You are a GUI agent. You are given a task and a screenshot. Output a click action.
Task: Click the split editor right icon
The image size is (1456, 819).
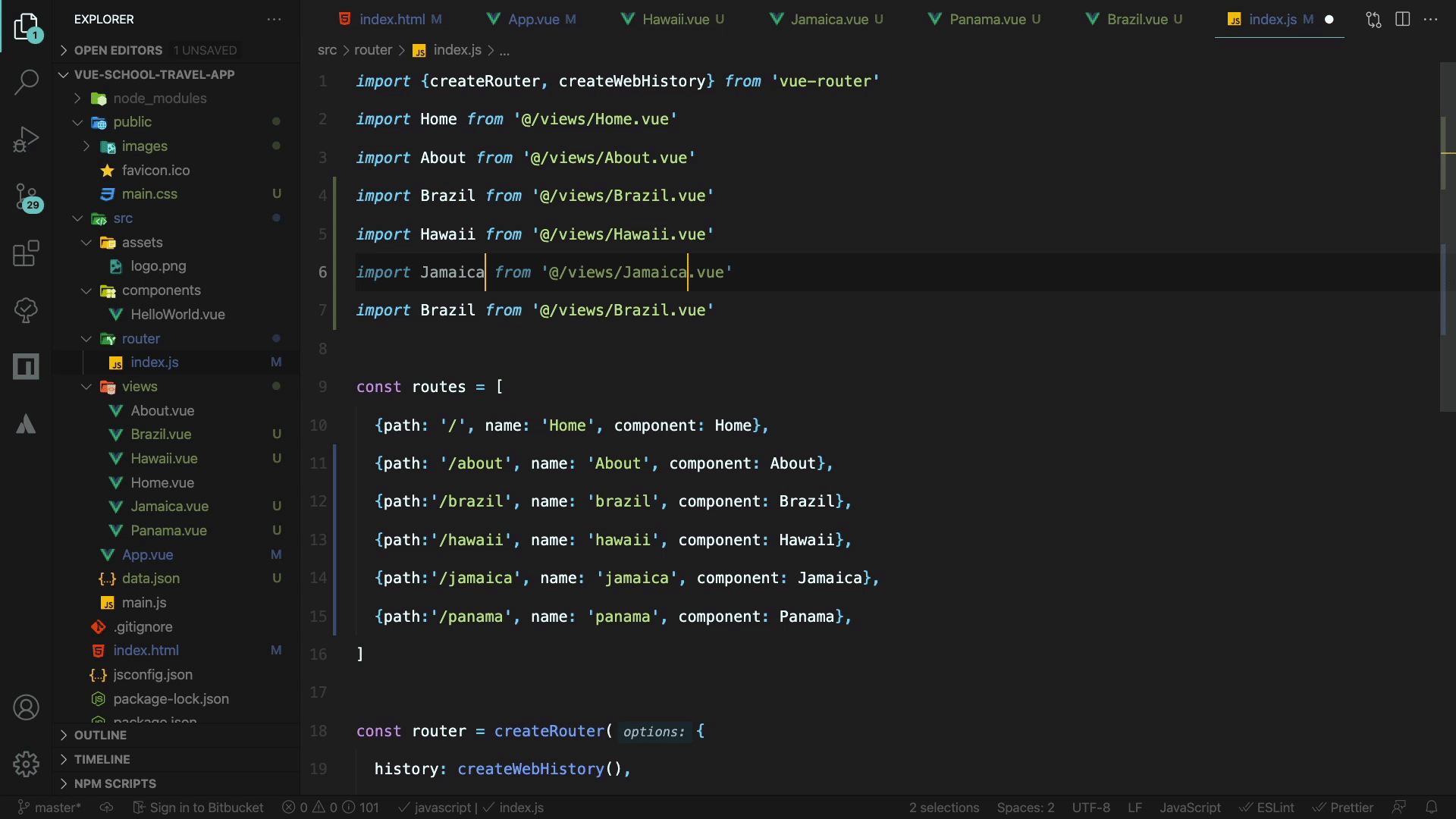[x=1402, y=20]
